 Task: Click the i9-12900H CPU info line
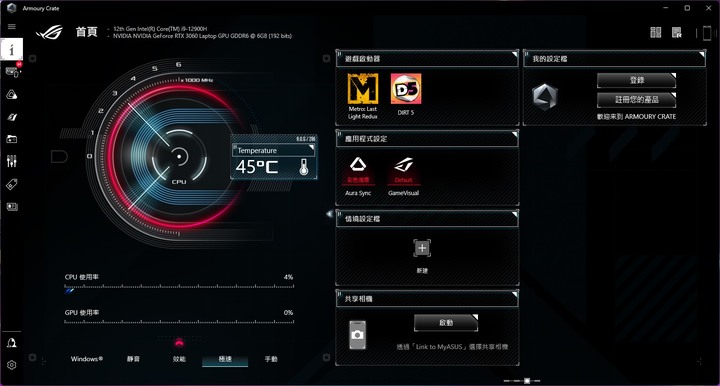click(160, 28)
